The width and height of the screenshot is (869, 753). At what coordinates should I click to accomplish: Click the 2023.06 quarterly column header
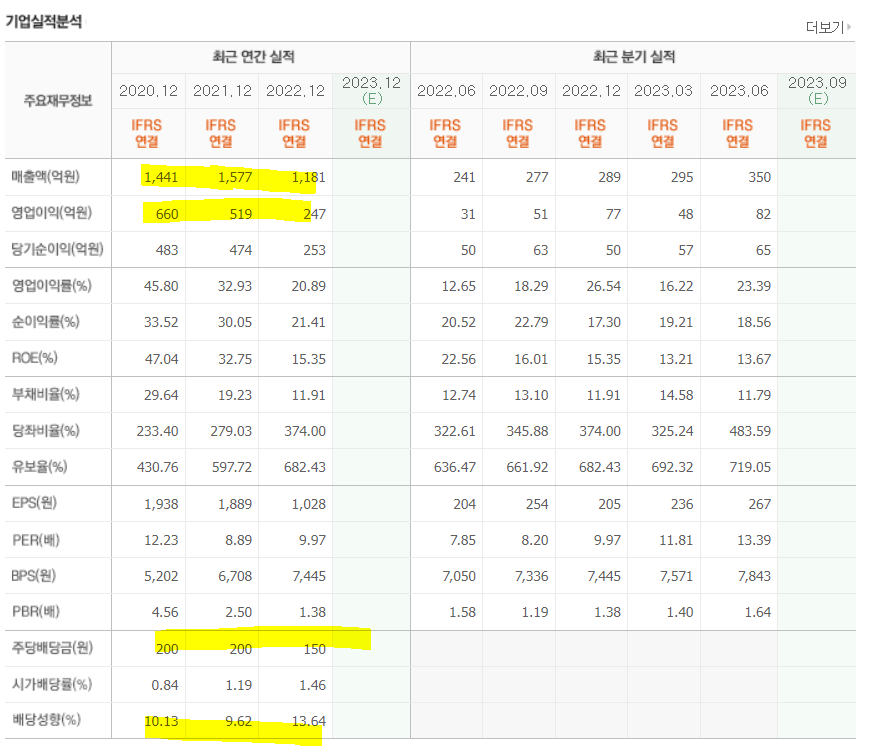(739, 91)
